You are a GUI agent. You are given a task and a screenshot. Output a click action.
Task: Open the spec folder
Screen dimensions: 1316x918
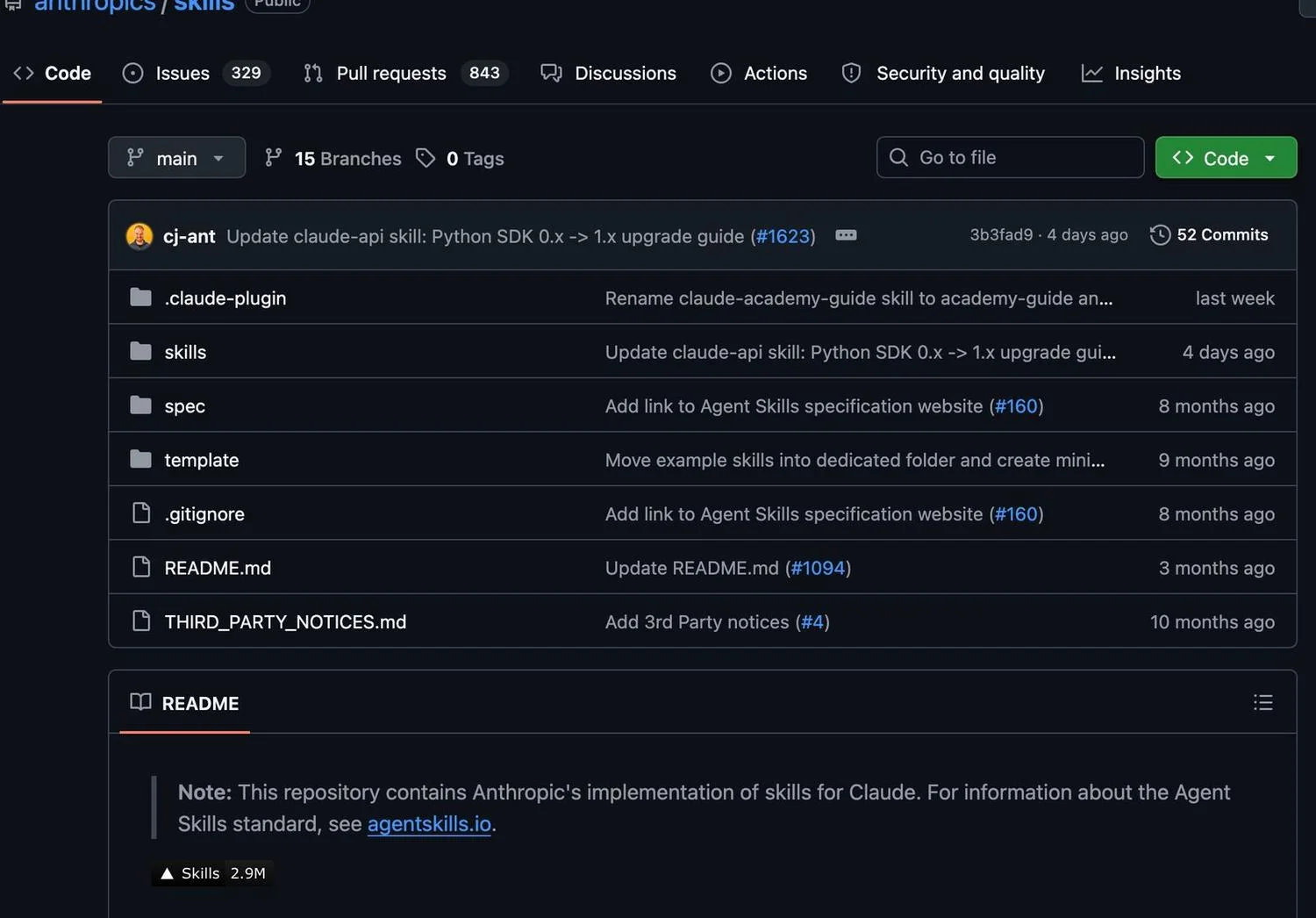(x=184, y=406)
